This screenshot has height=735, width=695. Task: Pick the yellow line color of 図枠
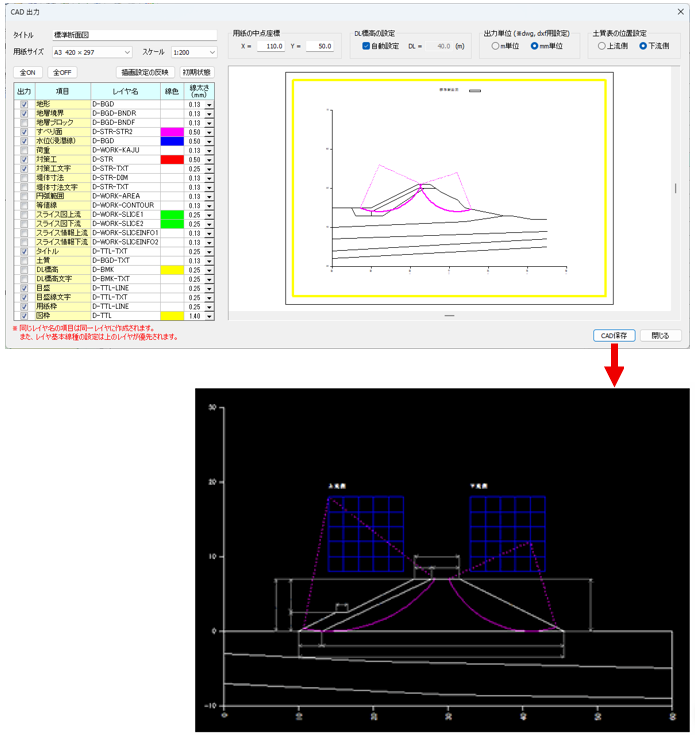click(172, 316)
